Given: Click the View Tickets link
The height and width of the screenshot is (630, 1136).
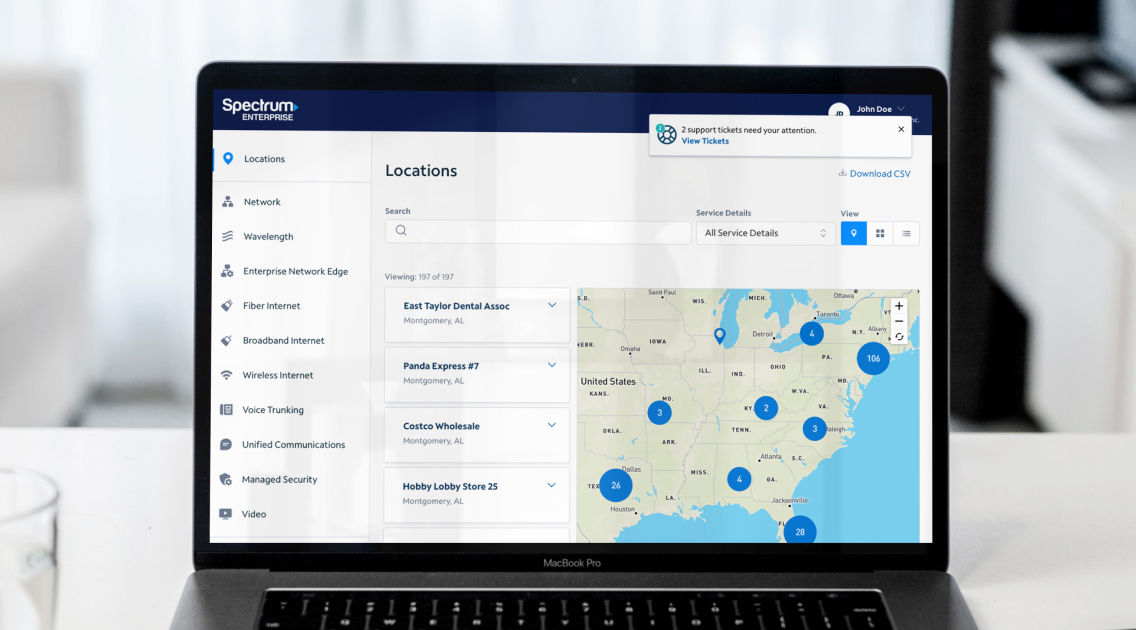Looking at the screenshot, I should coord(705,141).
